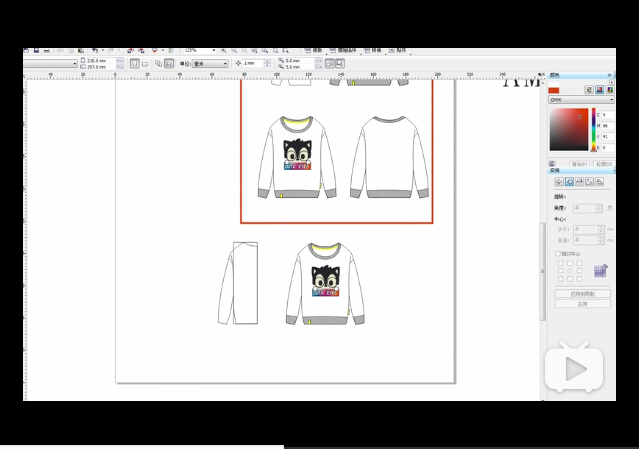Click the Export icon in the toolbar
The width and height of the screenshot is (639, 449).
click(x=141, y=51)
